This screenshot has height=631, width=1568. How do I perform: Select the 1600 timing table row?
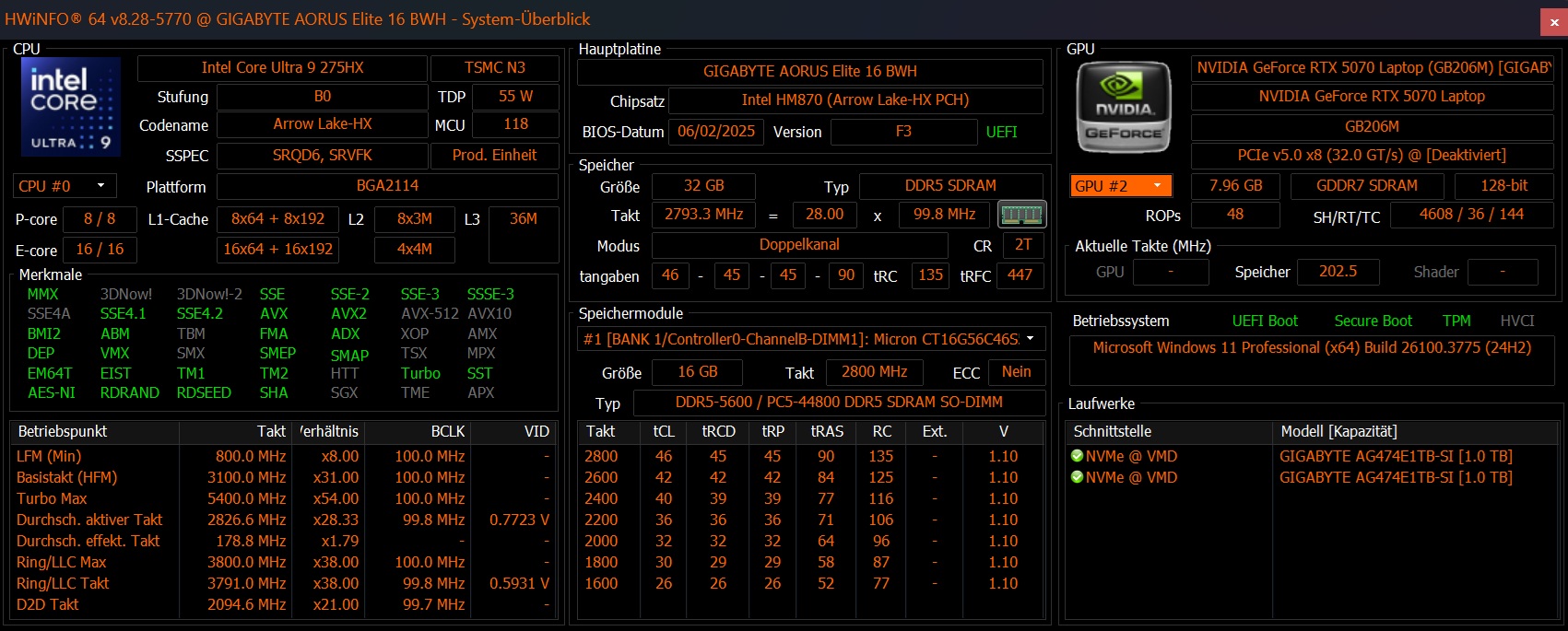tap(811, 583)
